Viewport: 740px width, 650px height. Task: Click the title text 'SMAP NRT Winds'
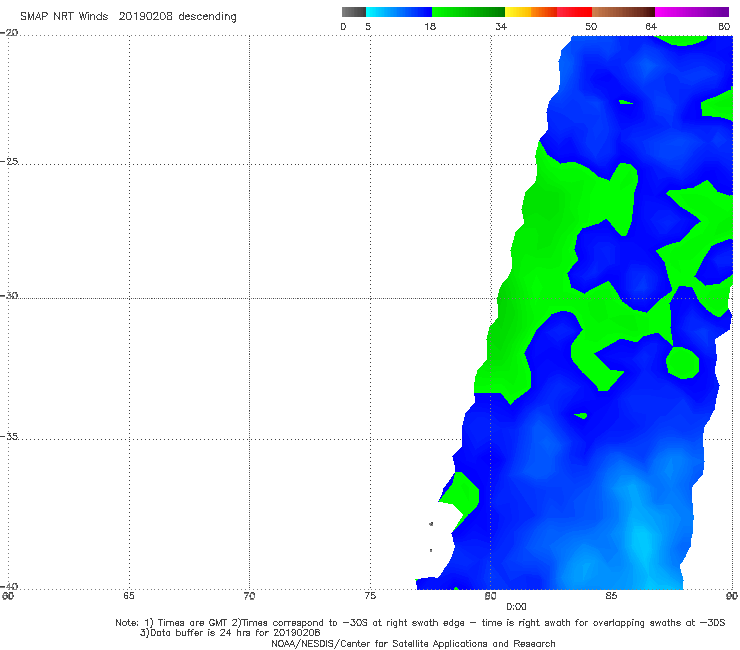64,16
